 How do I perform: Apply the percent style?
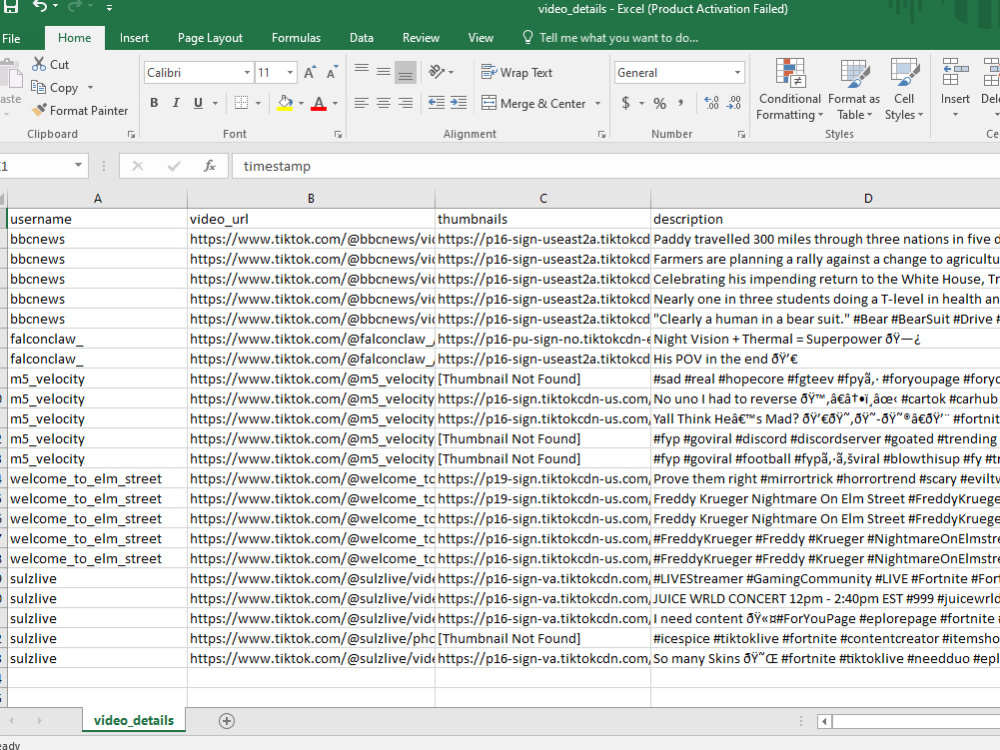(659, 103)
